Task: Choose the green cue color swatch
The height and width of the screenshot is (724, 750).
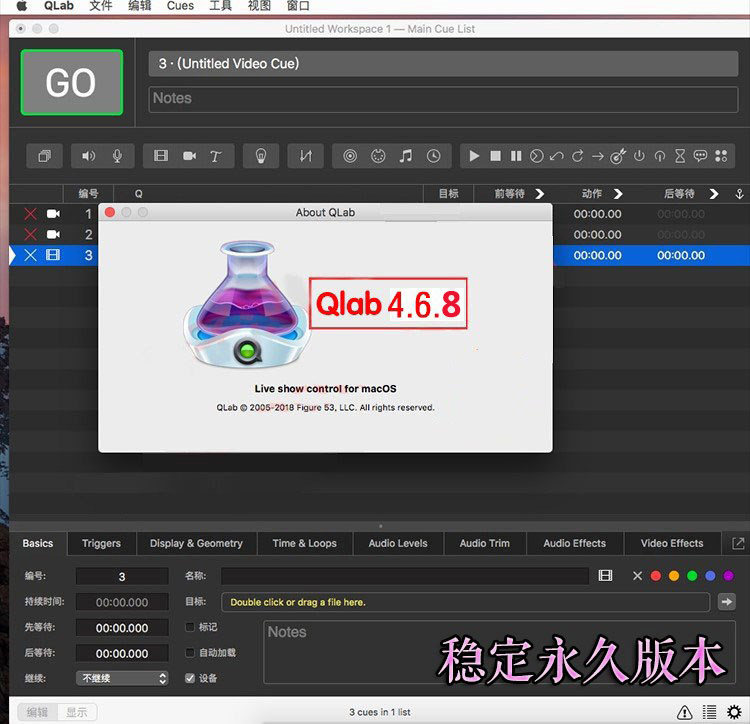Action: (x=692, y=576)
